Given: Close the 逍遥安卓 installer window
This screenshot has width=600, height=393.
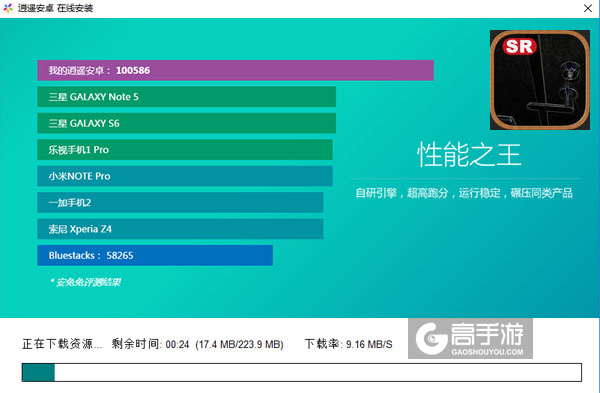Looking at the screenshot, I should coord(588,8).
